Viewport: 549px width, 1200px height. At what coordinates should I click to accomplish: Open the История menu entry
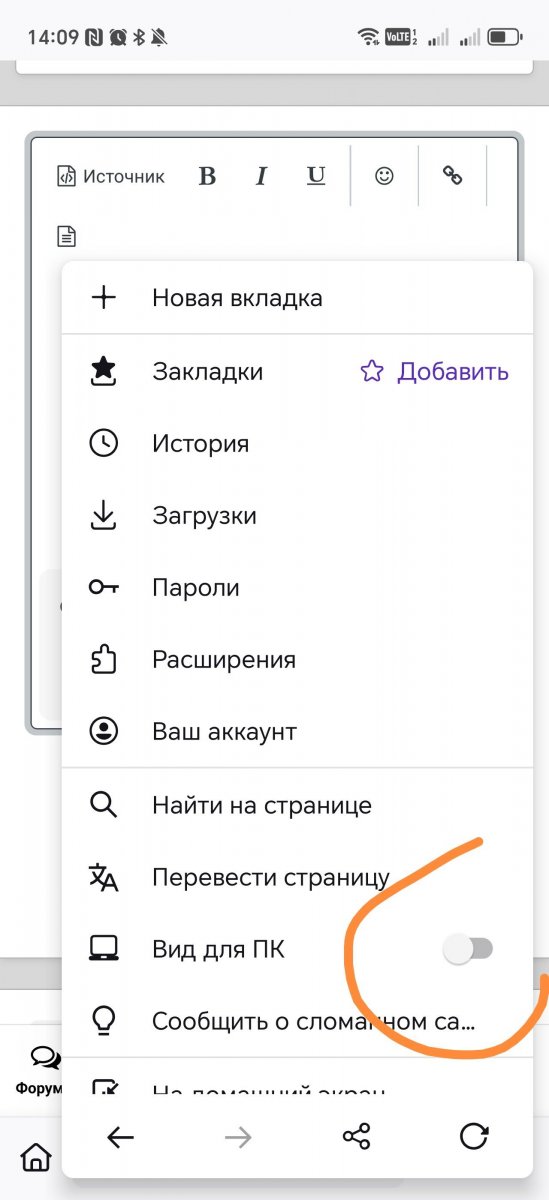[297, 444]
